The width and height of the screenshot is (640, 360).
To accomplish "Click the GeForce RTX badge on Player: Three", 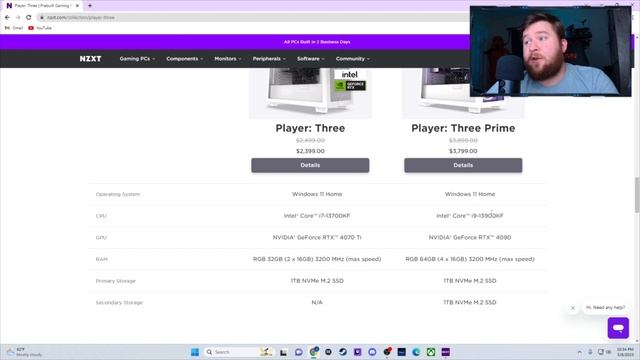I will coord(350,85).
